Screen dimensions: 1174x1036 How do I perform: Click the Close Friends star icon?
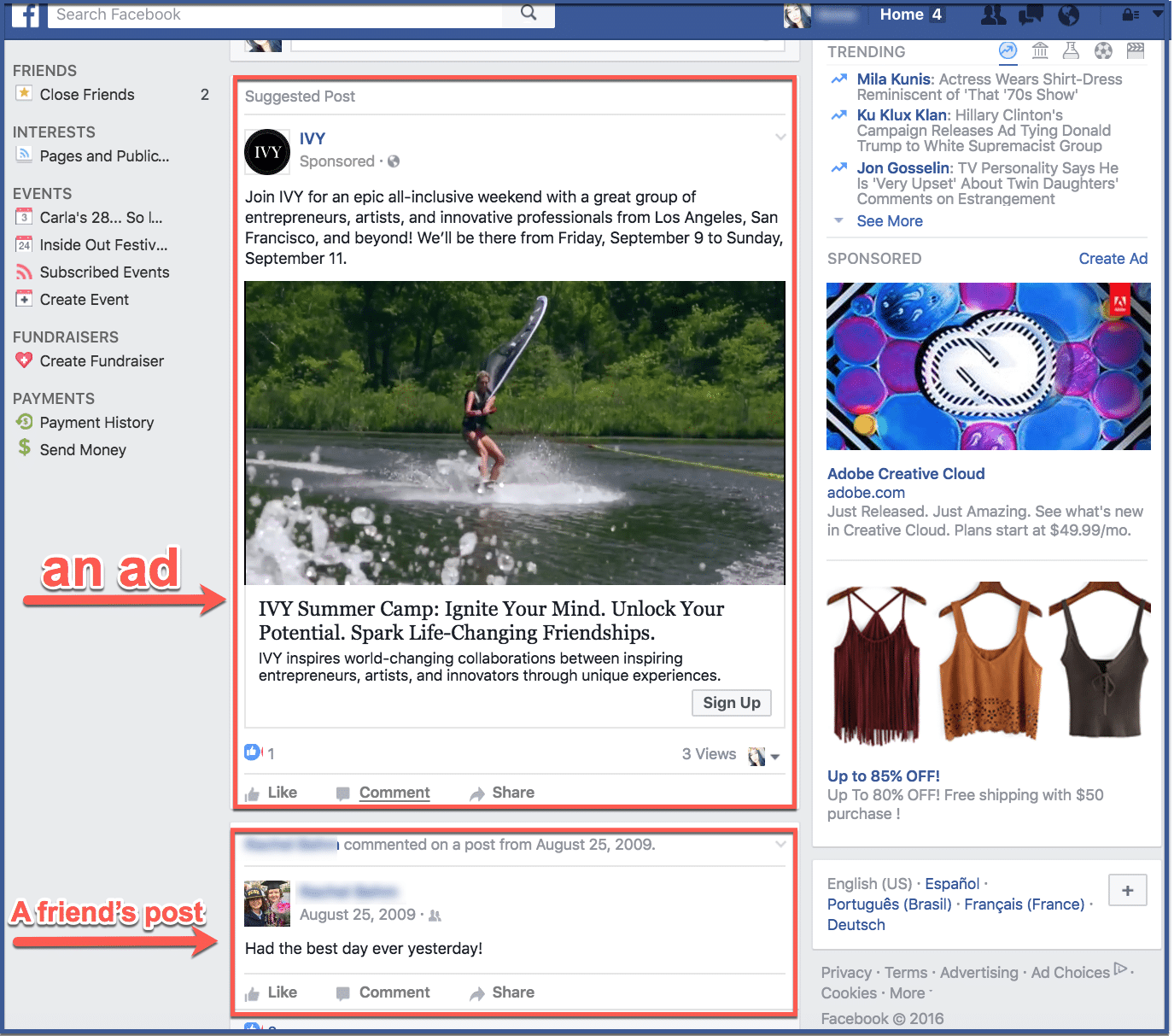[x=24, y=93]
